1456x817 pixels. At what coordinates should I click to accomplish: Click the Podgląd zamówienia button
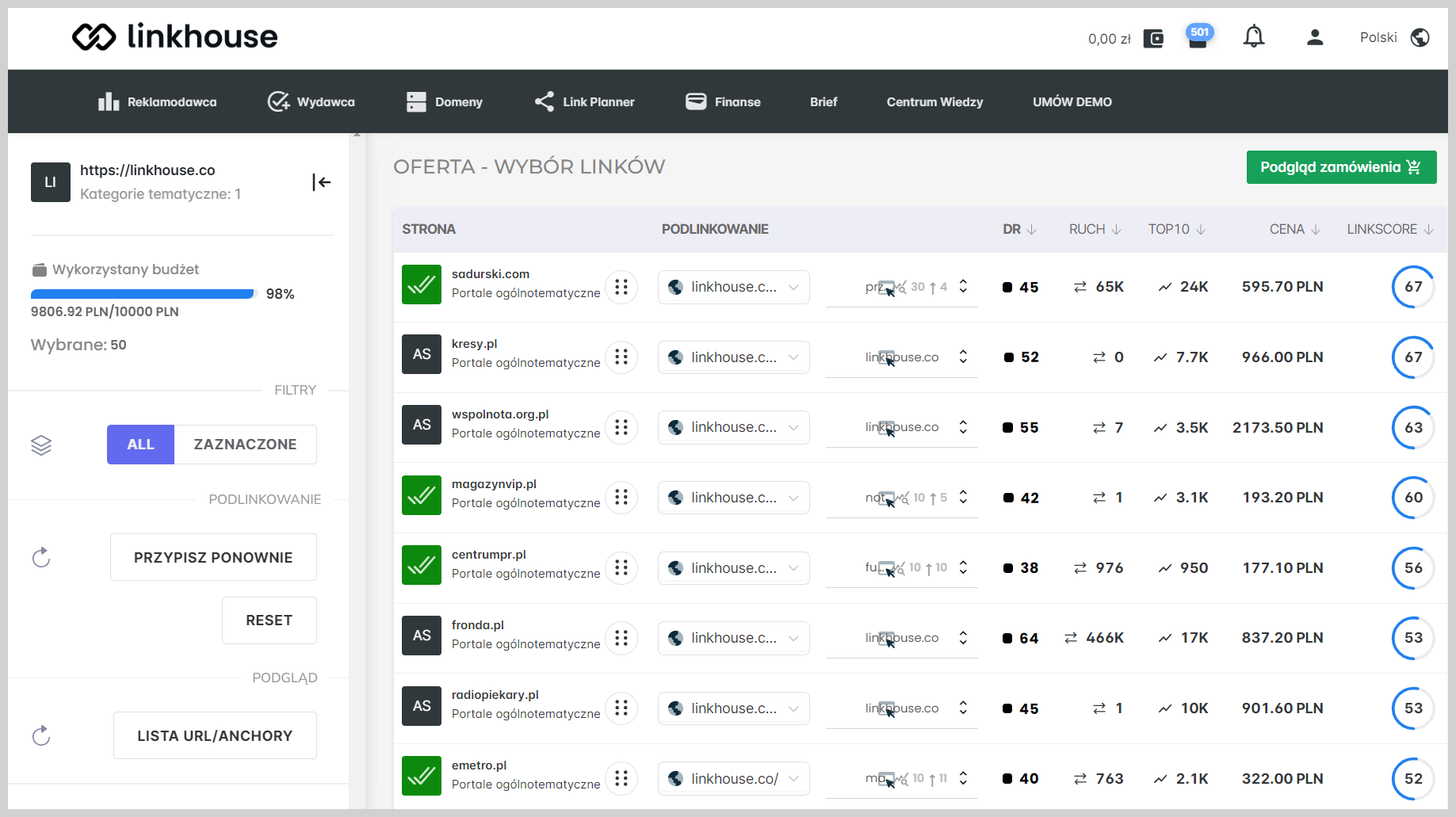pyautogui.click(x=1341, y=167)
